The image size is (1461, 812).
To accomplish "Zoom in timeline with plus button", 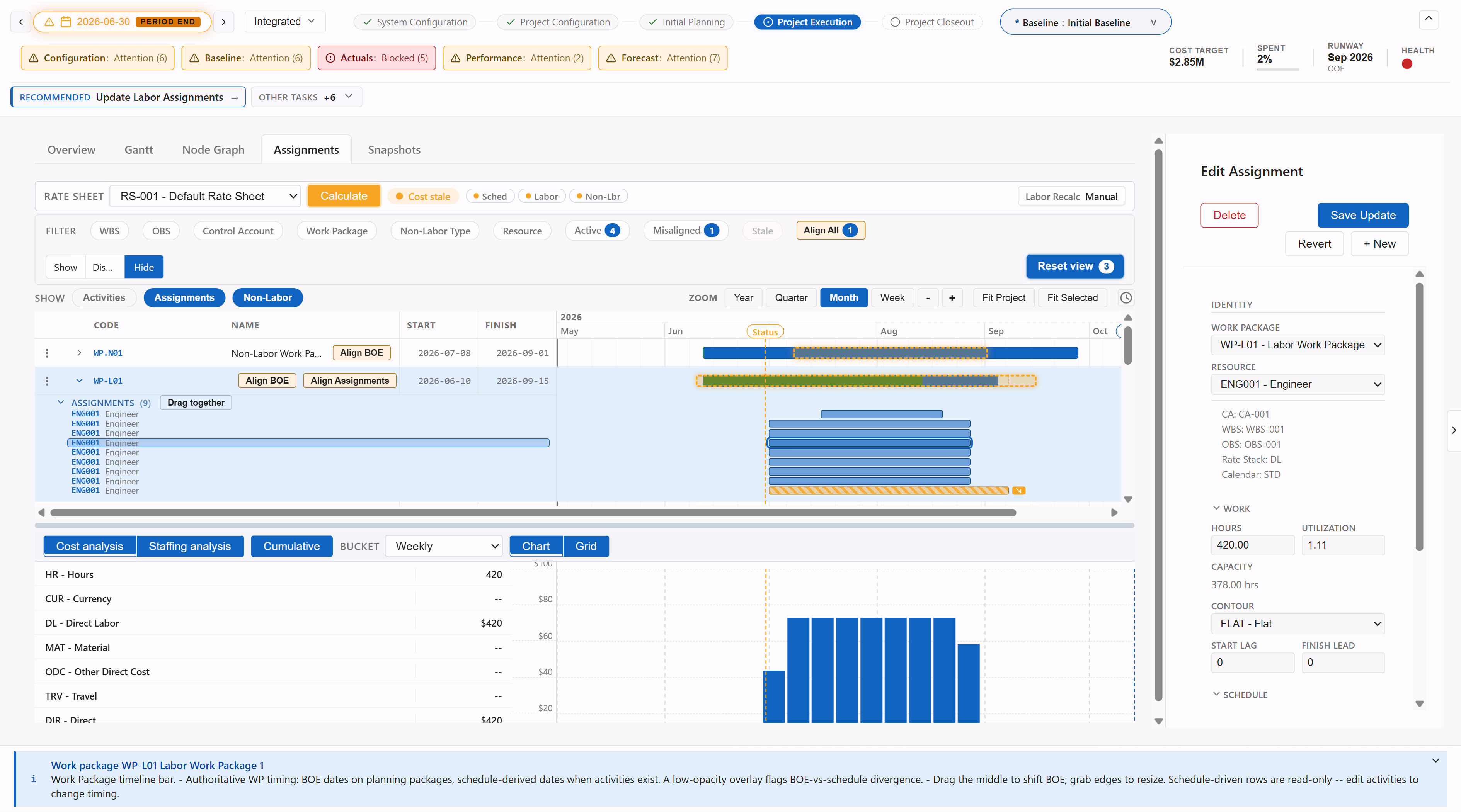I will tap(952, 298).
